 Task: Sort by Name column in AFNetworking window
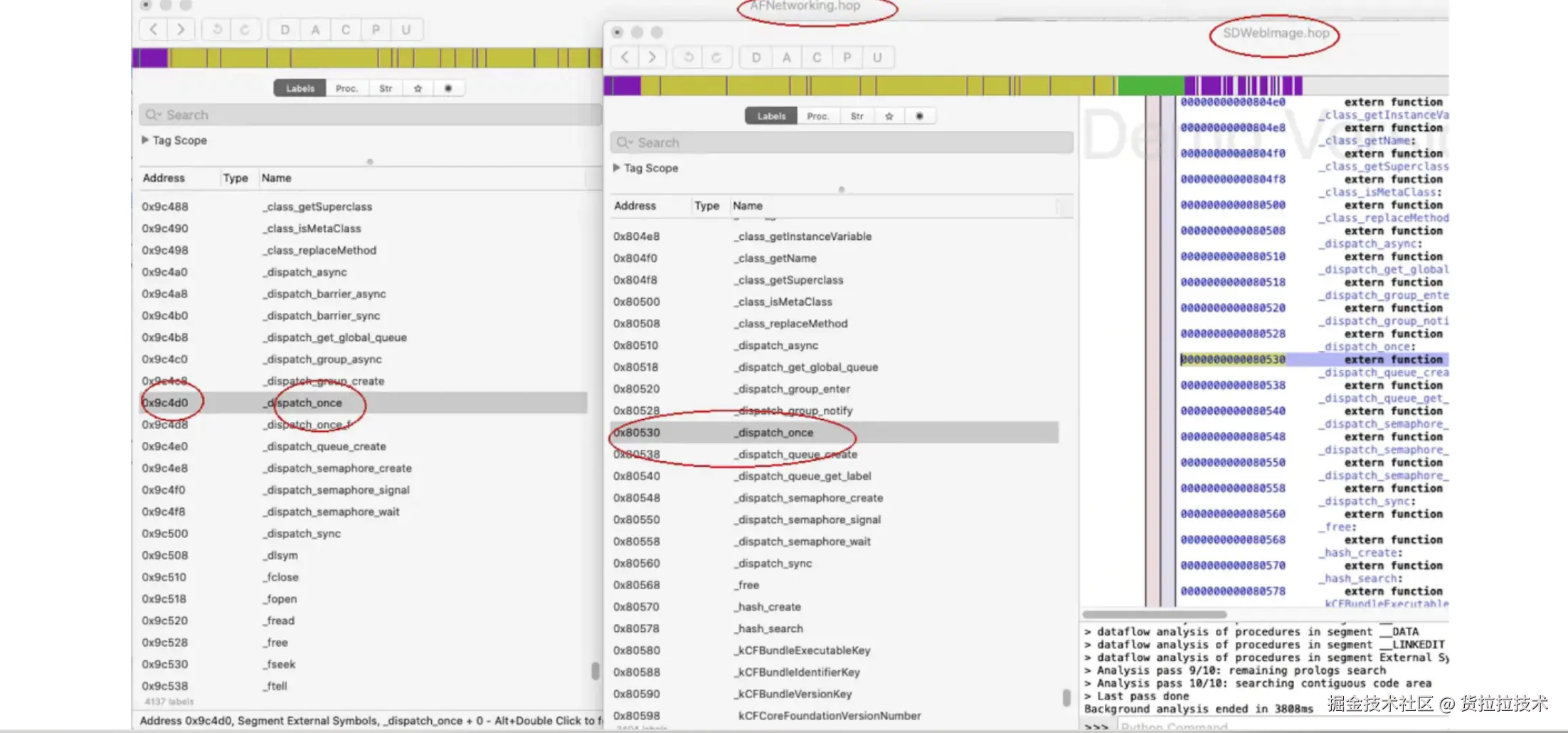421,178
